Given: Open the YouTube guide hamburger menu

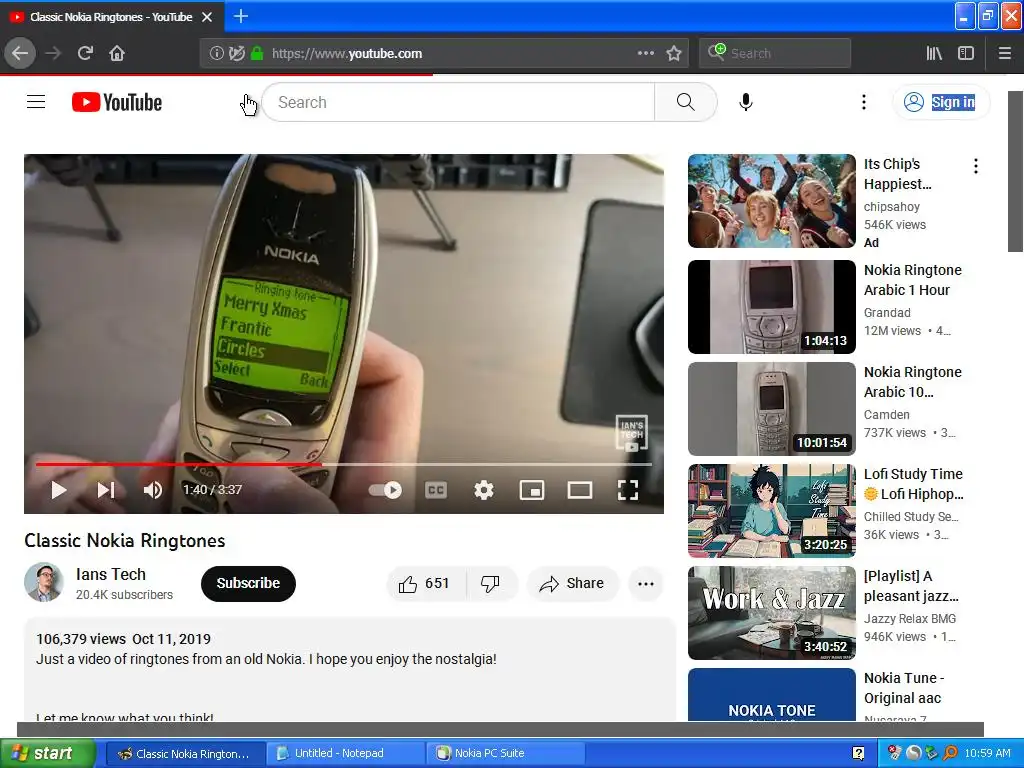Looking at the screenshot, I should (36, 102).
